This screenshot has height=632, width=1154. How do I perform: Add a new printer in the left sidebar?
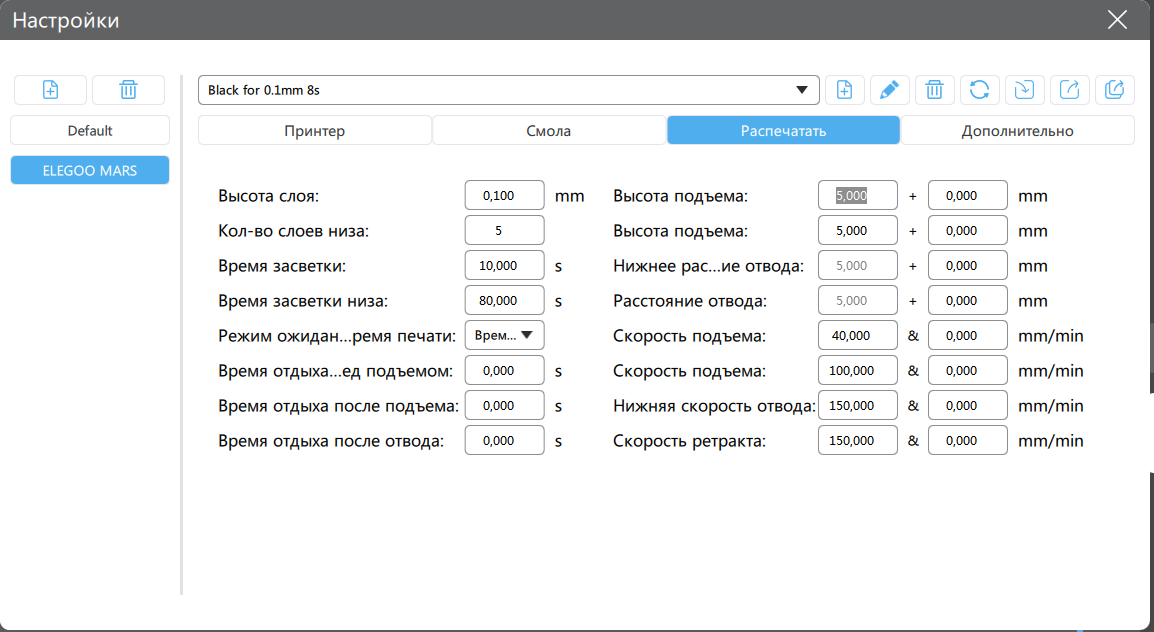pos(50,90)
